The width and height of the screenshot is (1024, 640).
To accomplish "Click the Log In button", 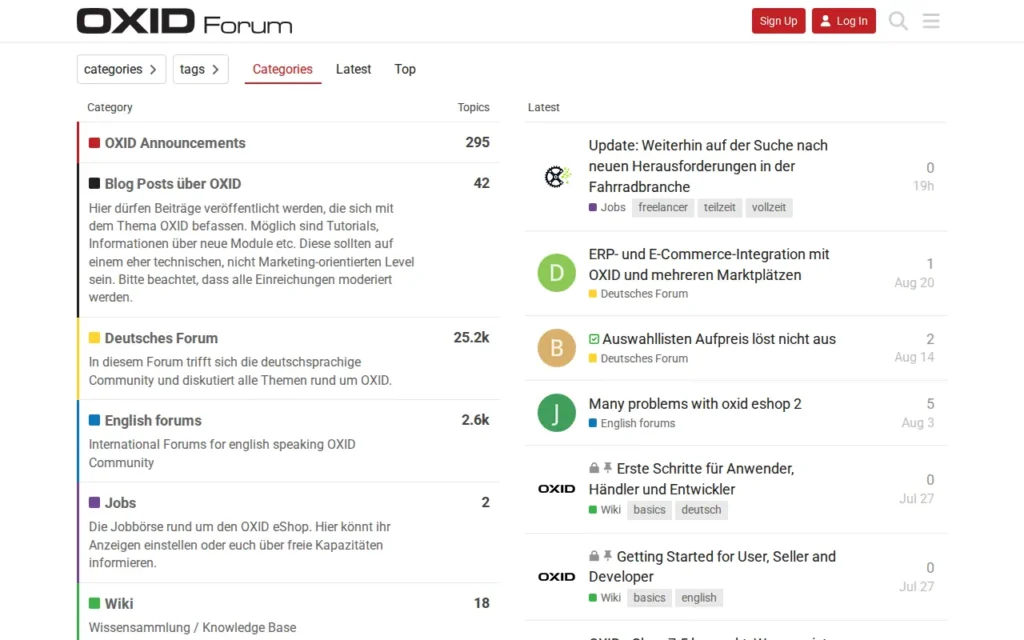I will point(844,21).
